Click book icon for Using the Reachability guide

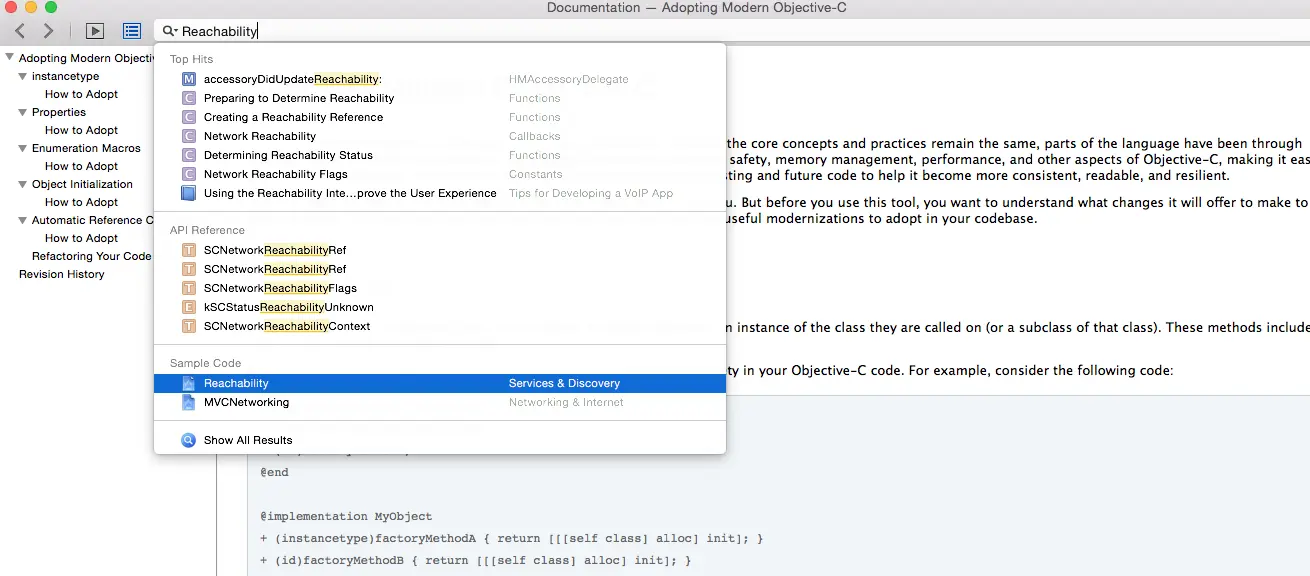pos(189,193)
